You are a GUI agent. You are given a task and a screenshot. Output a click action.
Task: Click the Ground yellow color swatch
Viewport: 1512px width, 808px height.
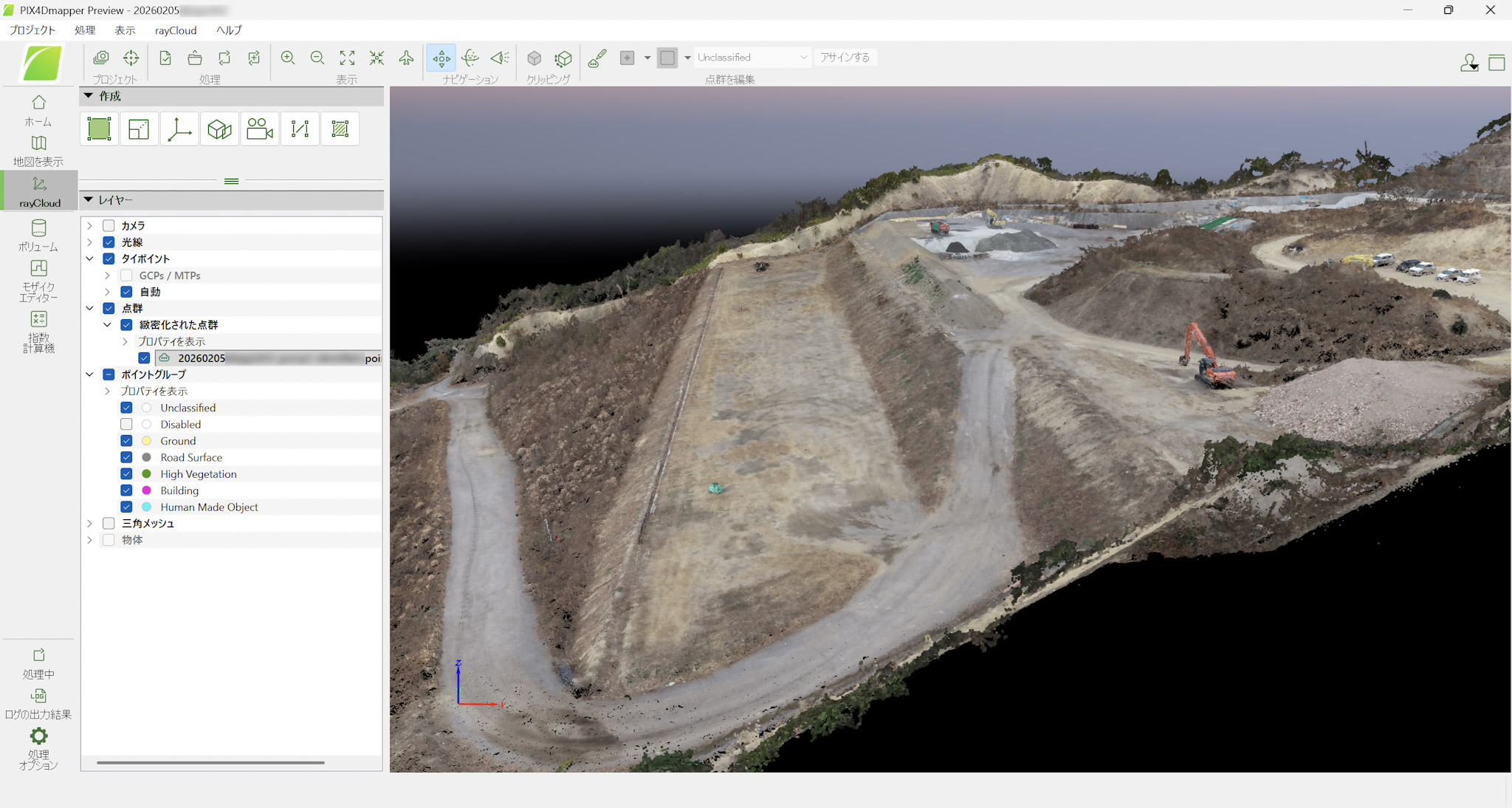[x=146, y=441]
